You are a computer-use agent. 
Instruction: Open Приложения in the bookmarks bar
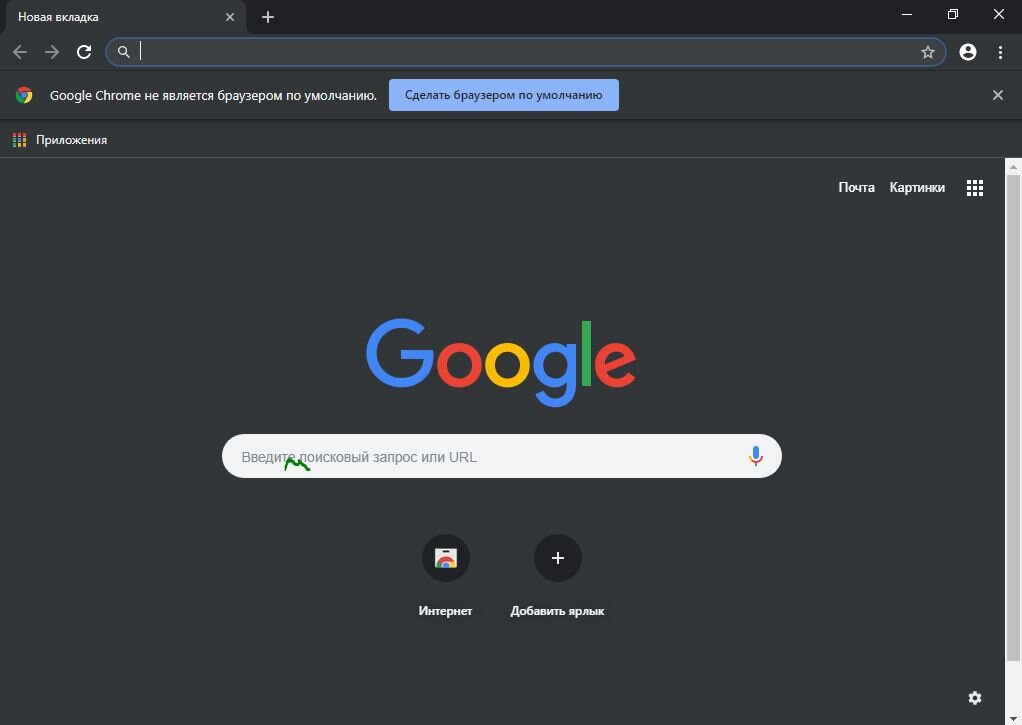[59, 140]
